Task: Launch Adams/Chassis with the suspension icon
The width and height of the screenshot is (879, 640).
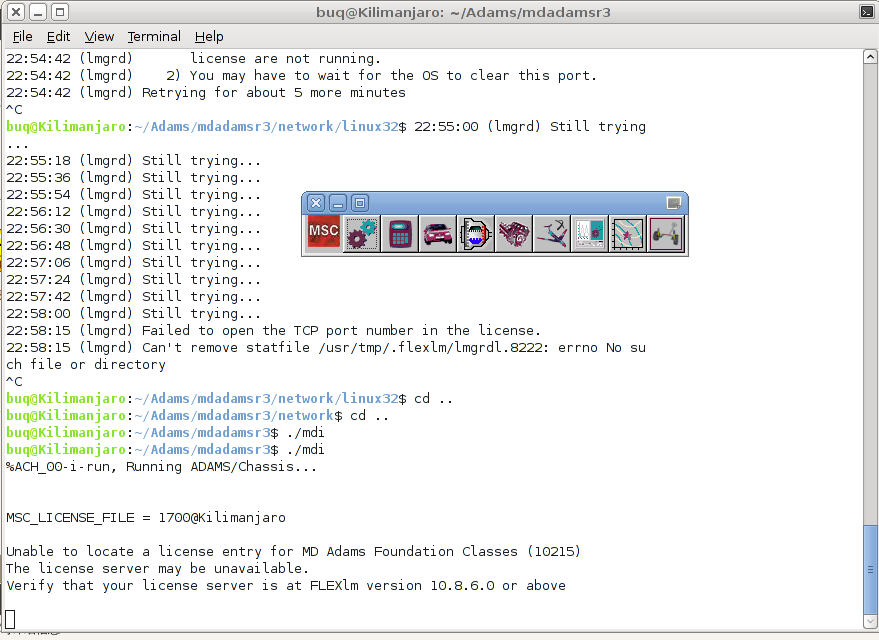Action: click(x=666, y=234)
